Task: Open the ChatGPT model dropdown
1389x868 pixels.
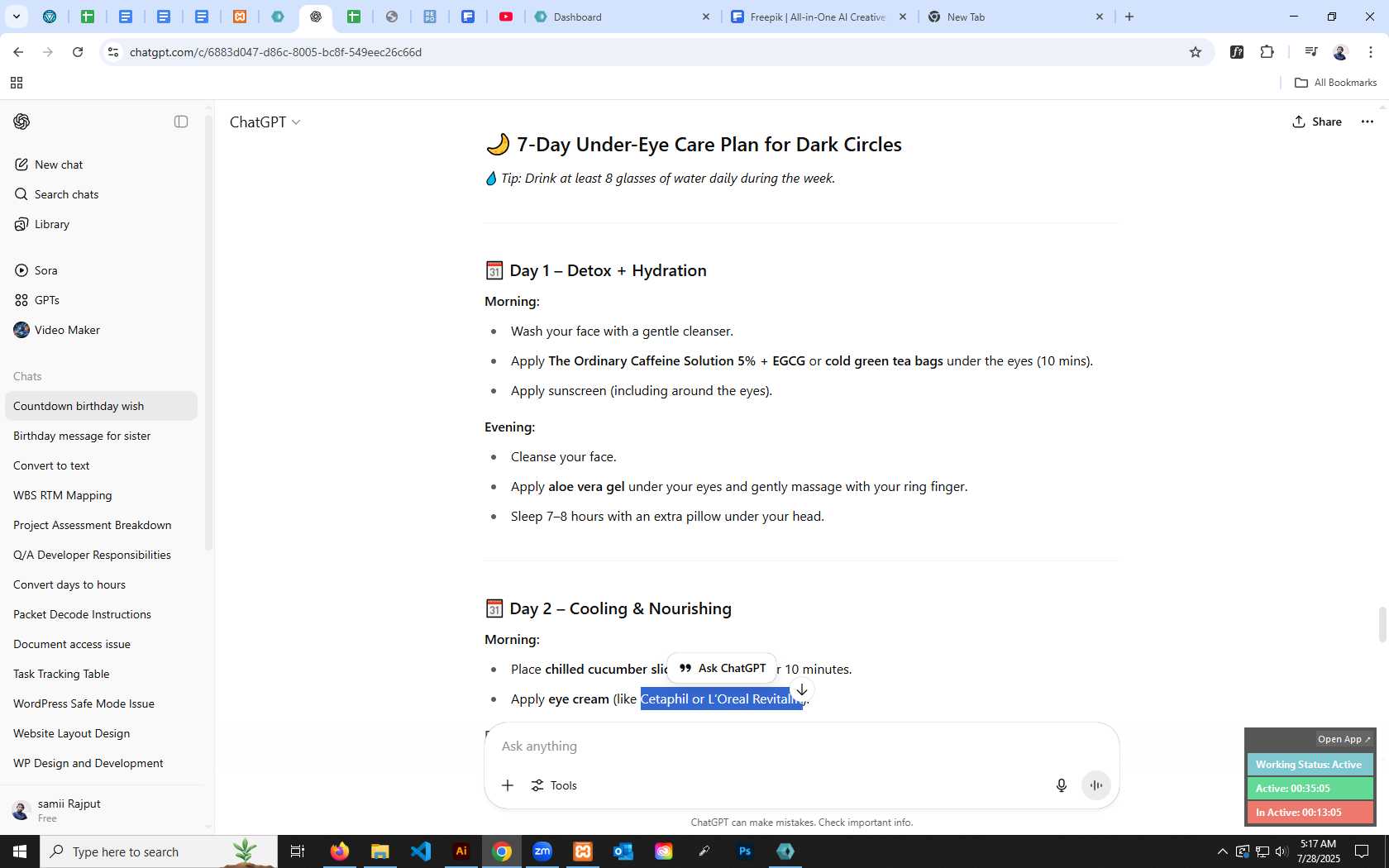Action: (x=265, y=122)
